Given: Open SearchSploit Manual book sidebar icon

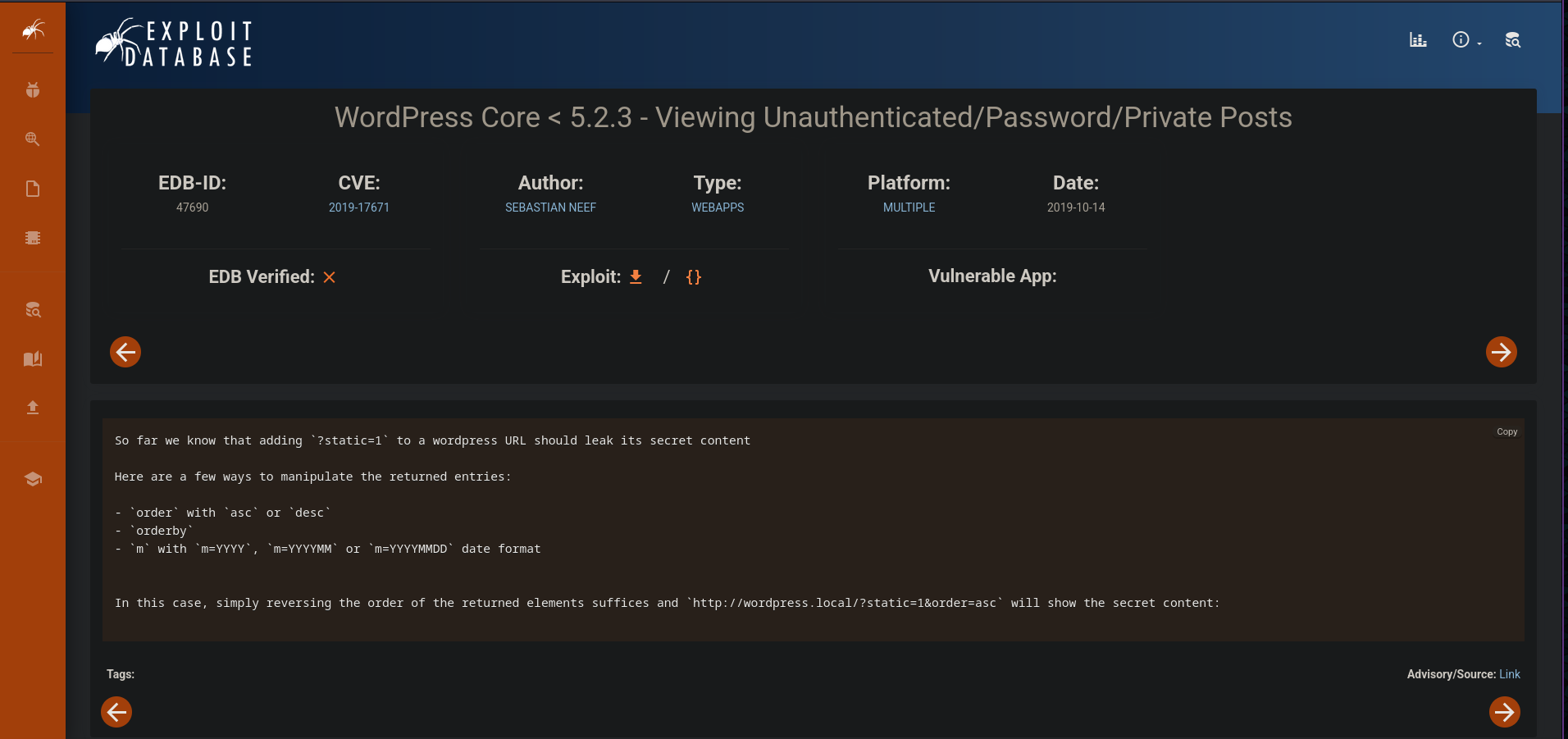Looking at the screenshot, I should [33, 359].
